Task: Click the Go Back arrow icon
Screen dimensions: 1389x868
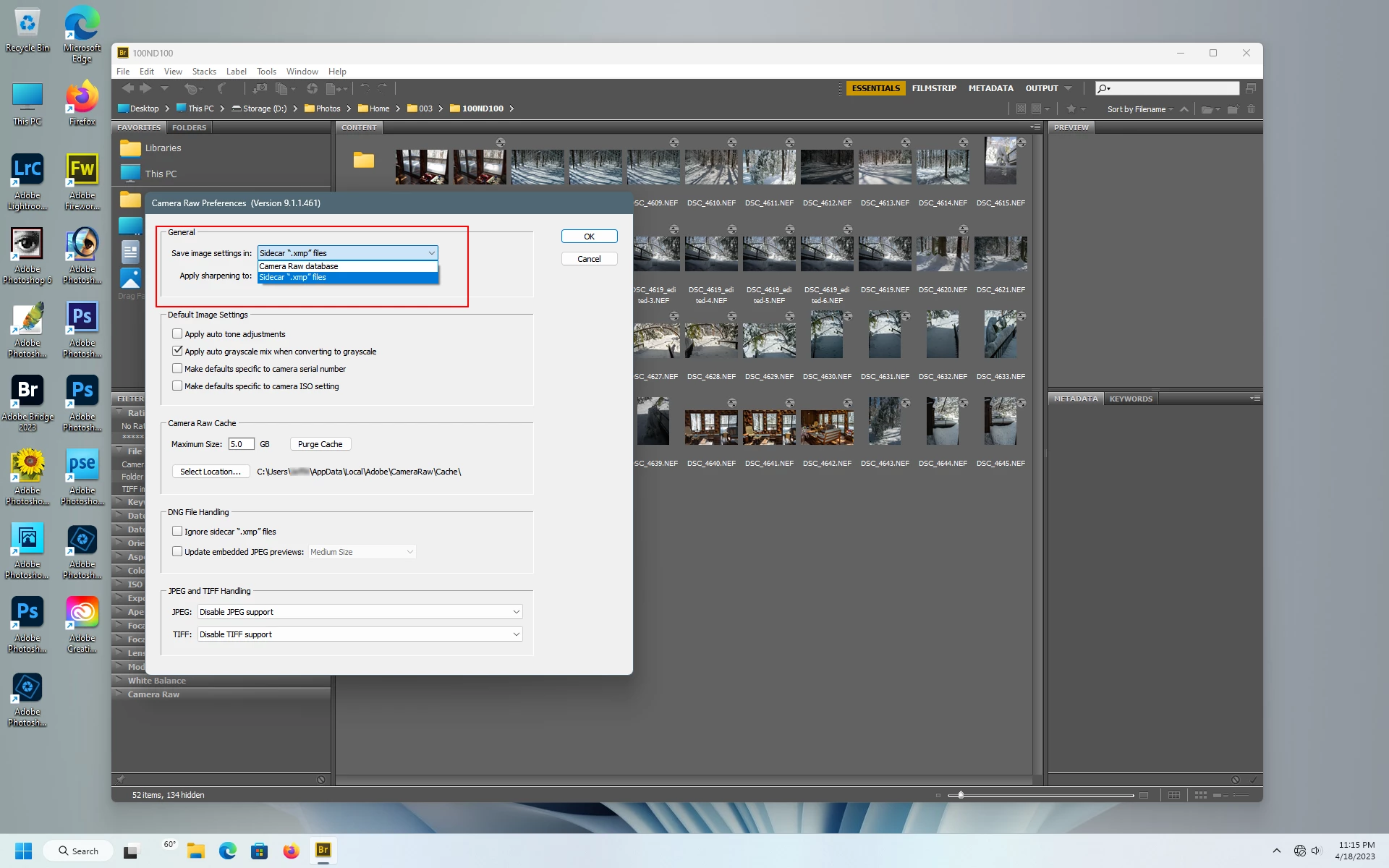Action: (128, 88)
